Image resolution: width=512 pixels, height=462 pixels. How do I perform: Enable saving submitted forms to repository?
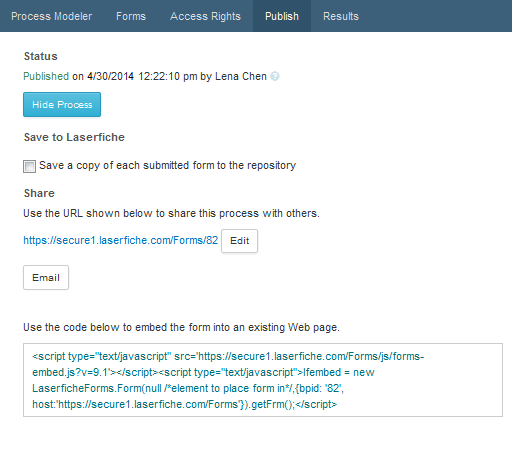coord(29,166)
